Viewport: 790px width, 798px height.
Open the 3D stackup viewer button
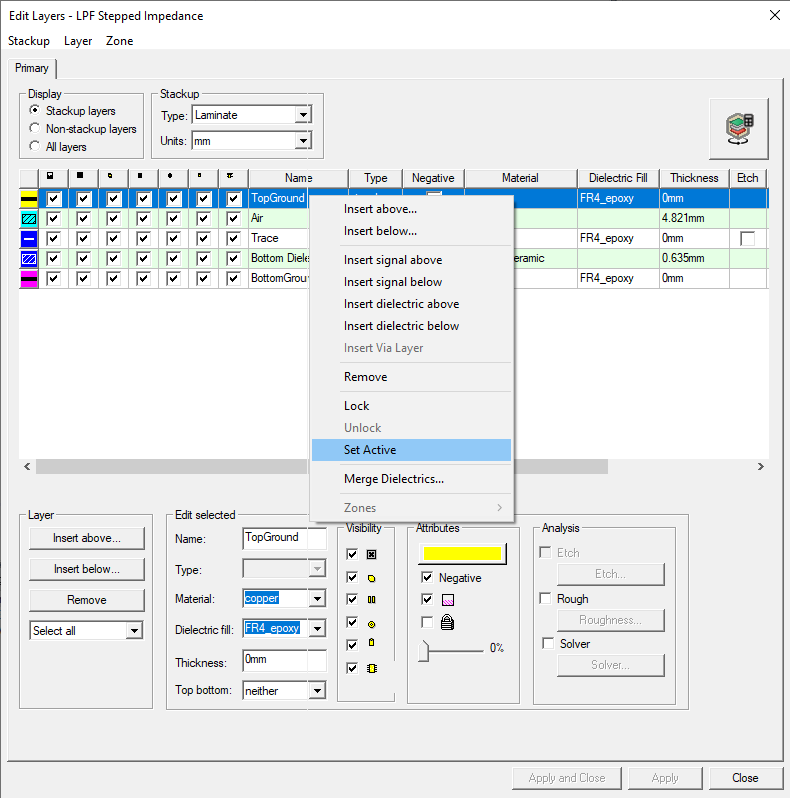(x=739, y=129)
